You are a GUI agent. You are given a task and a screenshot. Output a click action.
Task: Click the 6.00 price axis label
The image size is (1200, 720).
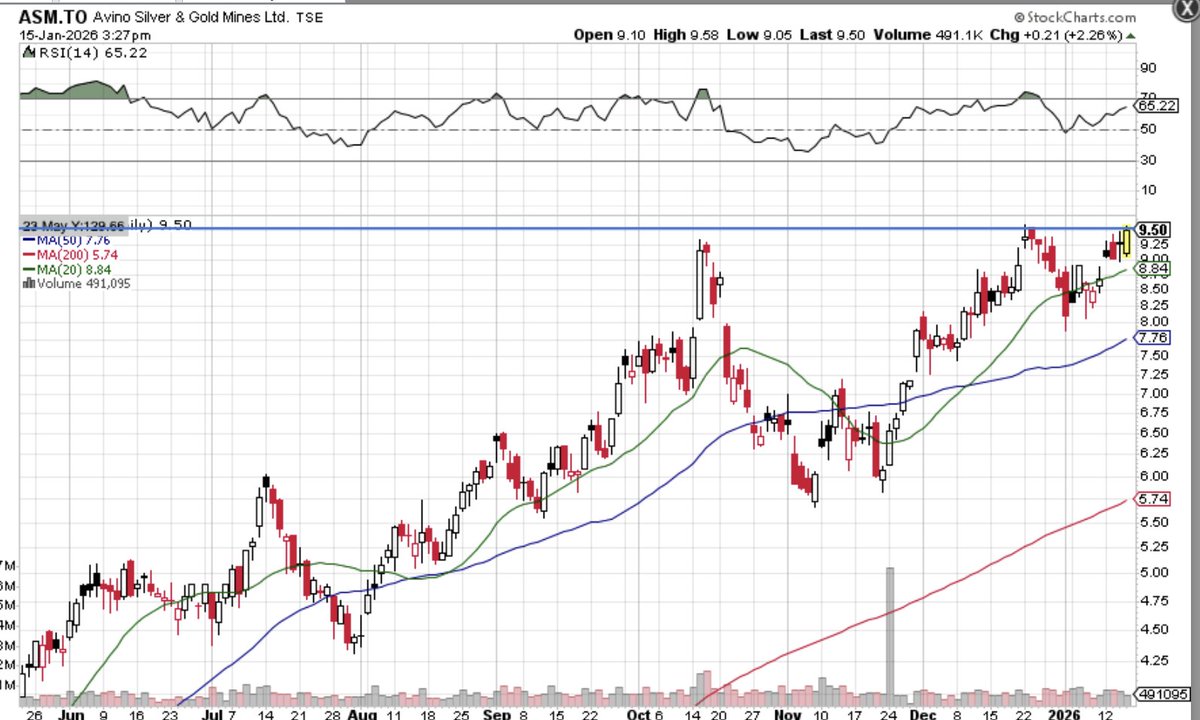click(1153, 476)
